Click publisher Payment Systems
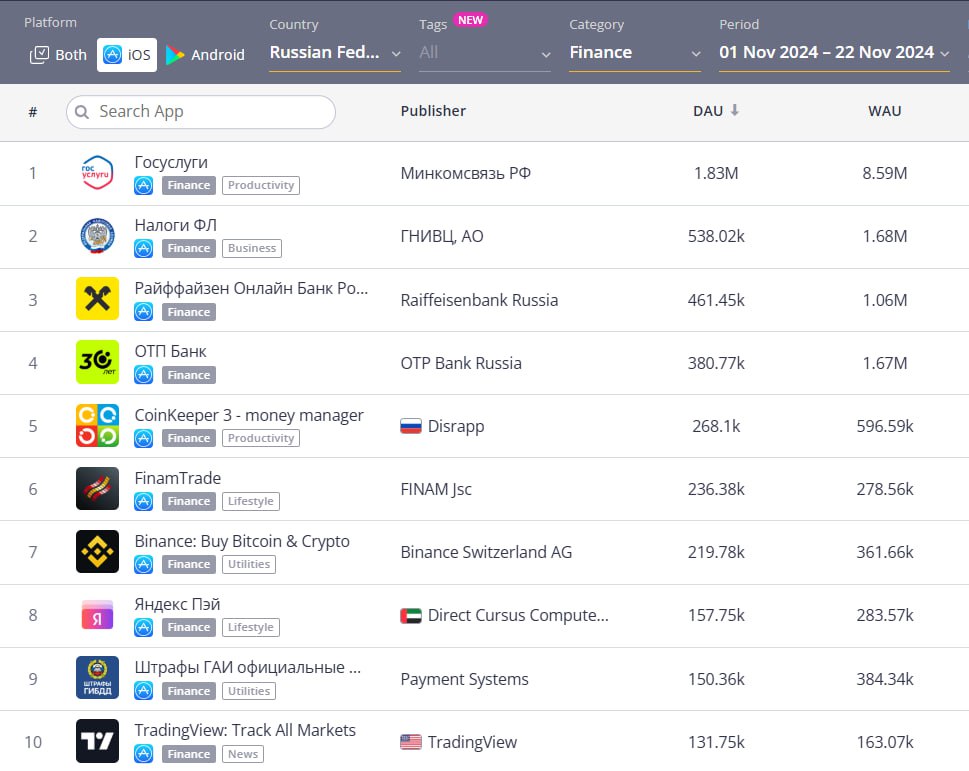The image size is (969, 771). click(465, 680)
